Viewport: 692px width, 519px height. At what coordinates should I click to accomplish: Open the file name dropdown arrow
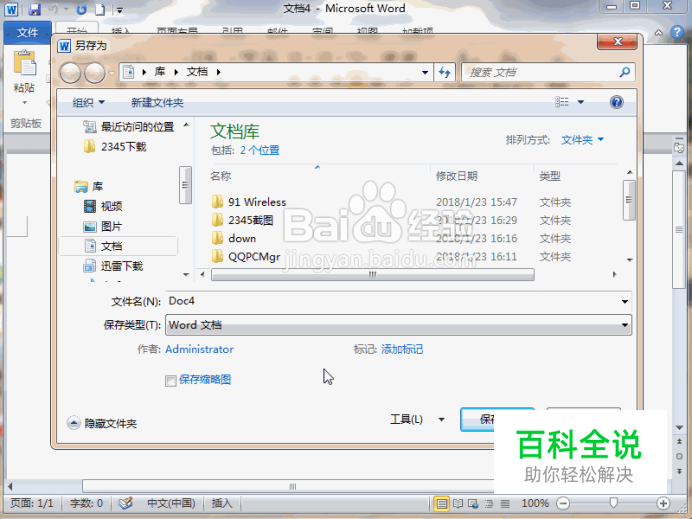[x=625, y=301]
